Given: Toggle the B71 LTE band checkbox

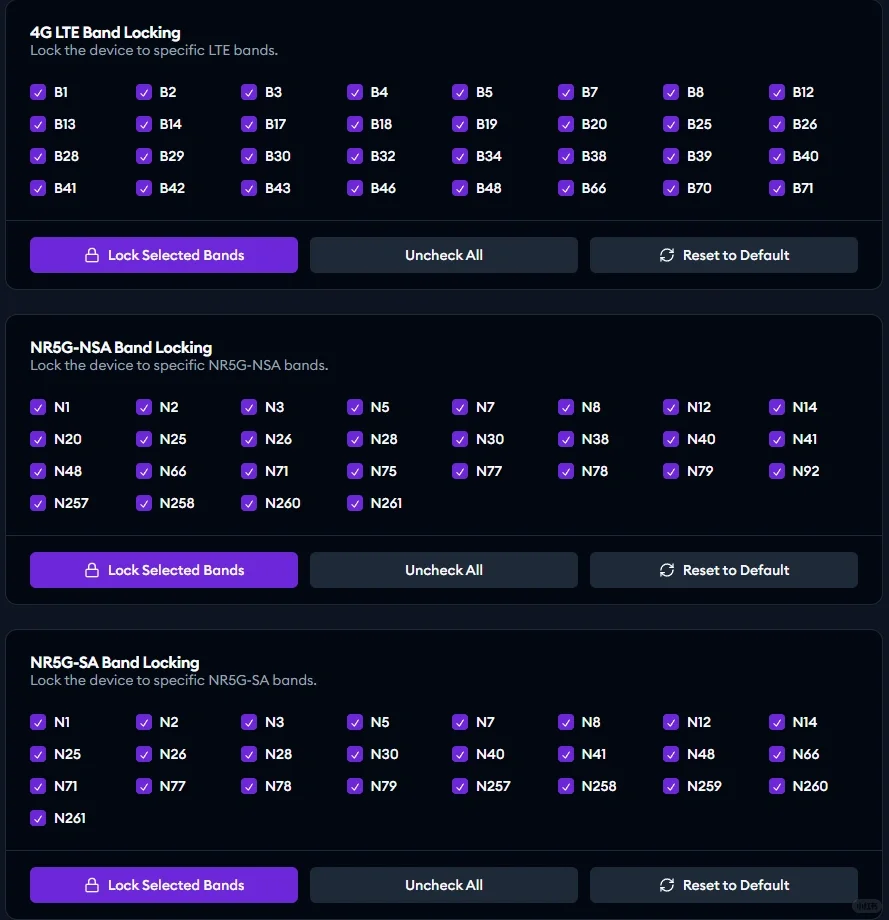Looking at the screenshot, I should pyautogui.click(x=777, y=188).
